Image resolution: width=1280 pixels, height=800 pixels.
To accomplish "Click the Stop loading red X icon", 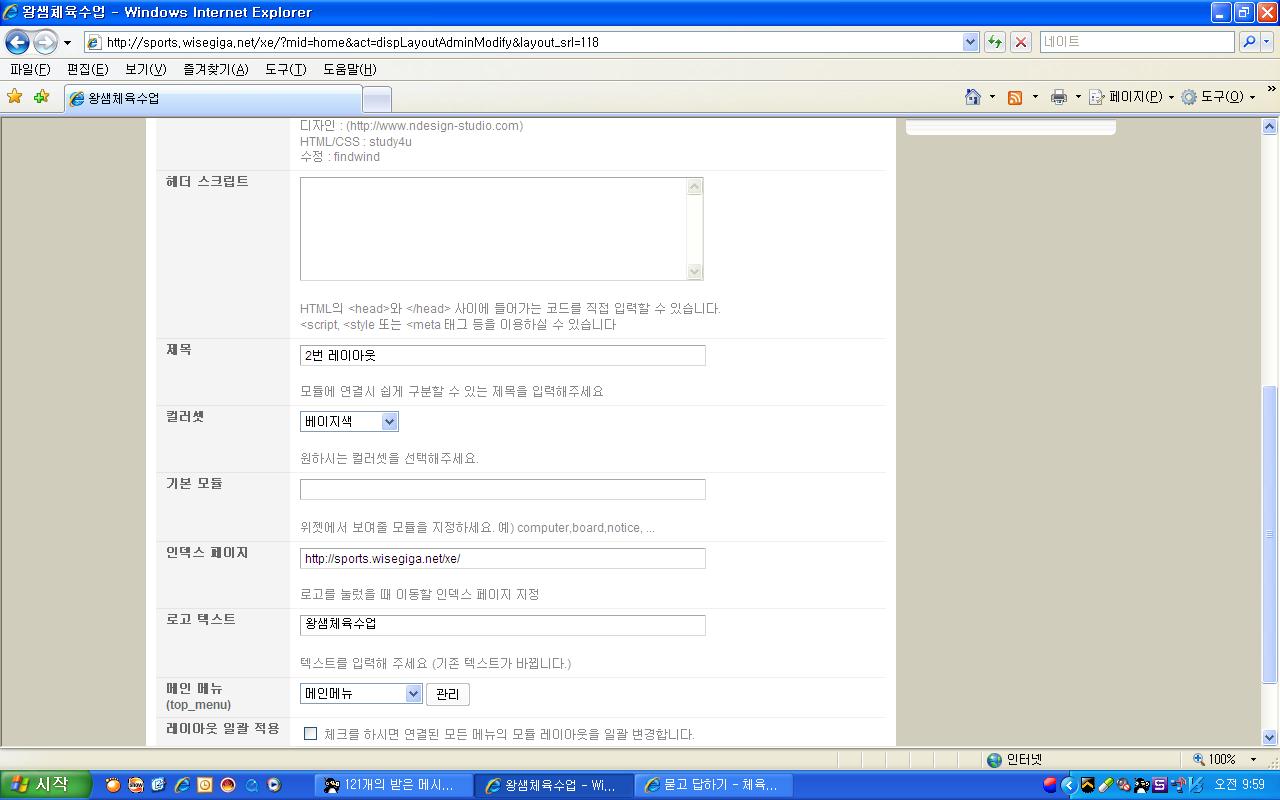I will point(1021,42).
